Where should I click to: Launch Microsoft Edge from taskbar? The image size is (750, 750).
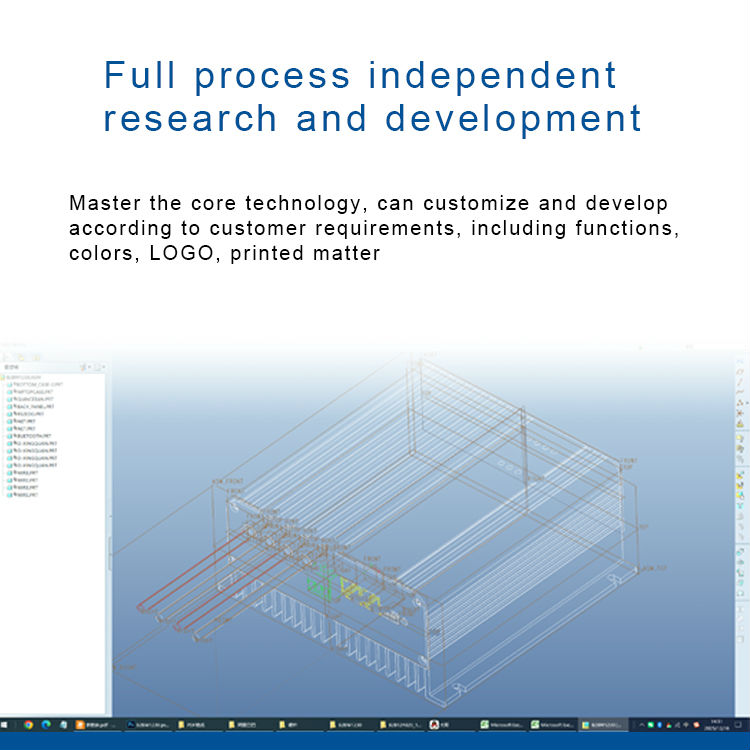pos(46,724)
